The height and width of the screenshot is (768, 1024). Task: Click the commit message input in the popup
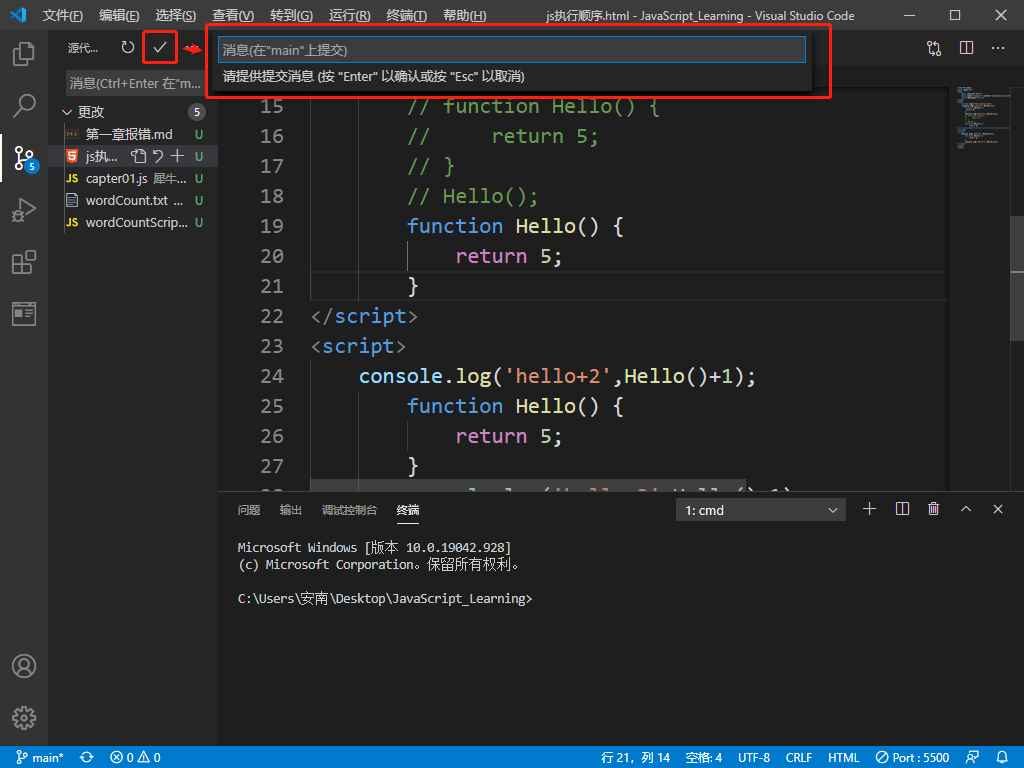(x=511, y=50)
